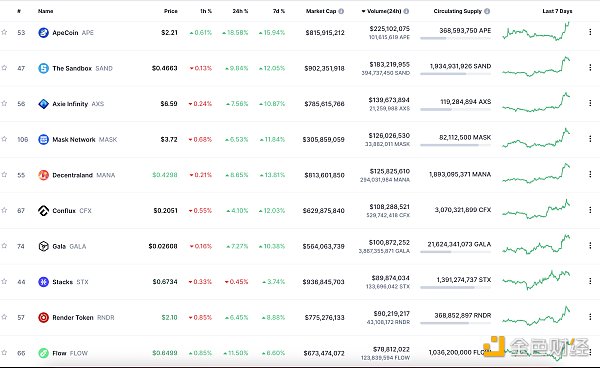Image resolution: width=600 pixels, height=368 pixels.
Task: Sort by Price column header
Action: [x=171, y=11]
